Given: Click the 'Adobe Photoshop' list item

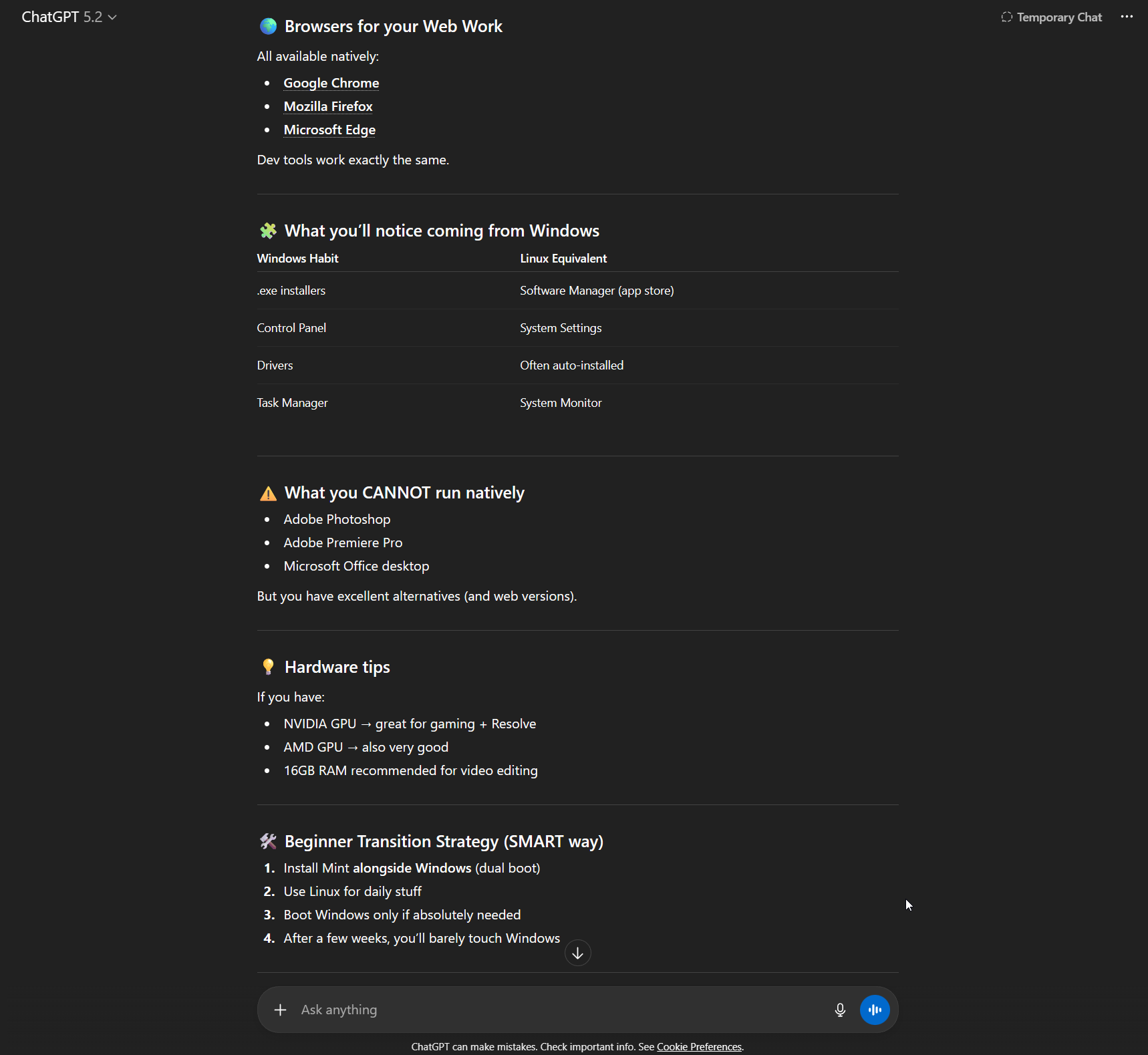Looking at the screenshot, I should point(337,519).
